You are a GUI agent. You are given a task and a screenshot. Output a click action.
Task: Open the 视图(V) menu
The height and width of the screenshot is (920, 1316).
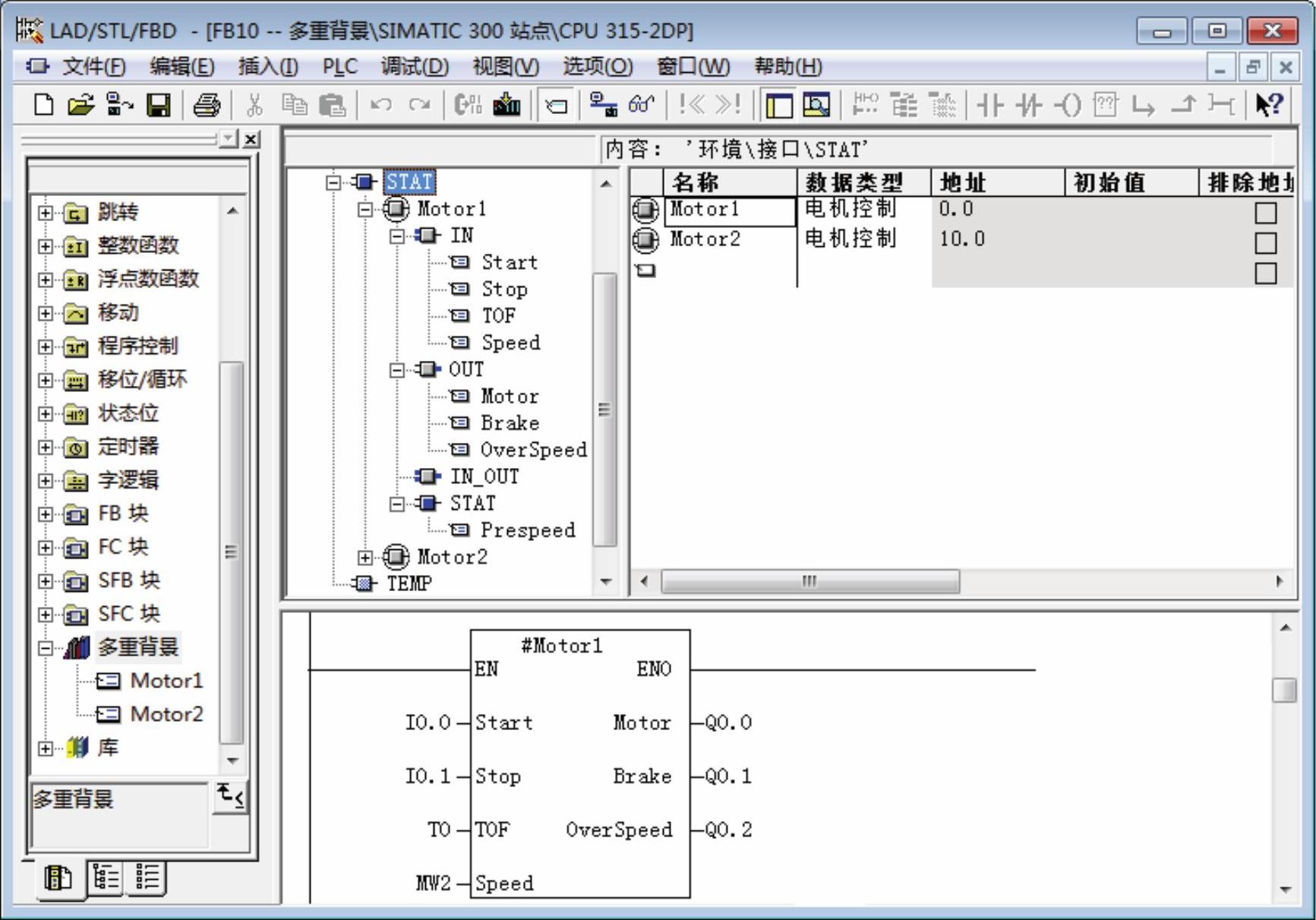click(x=506, y=67)
